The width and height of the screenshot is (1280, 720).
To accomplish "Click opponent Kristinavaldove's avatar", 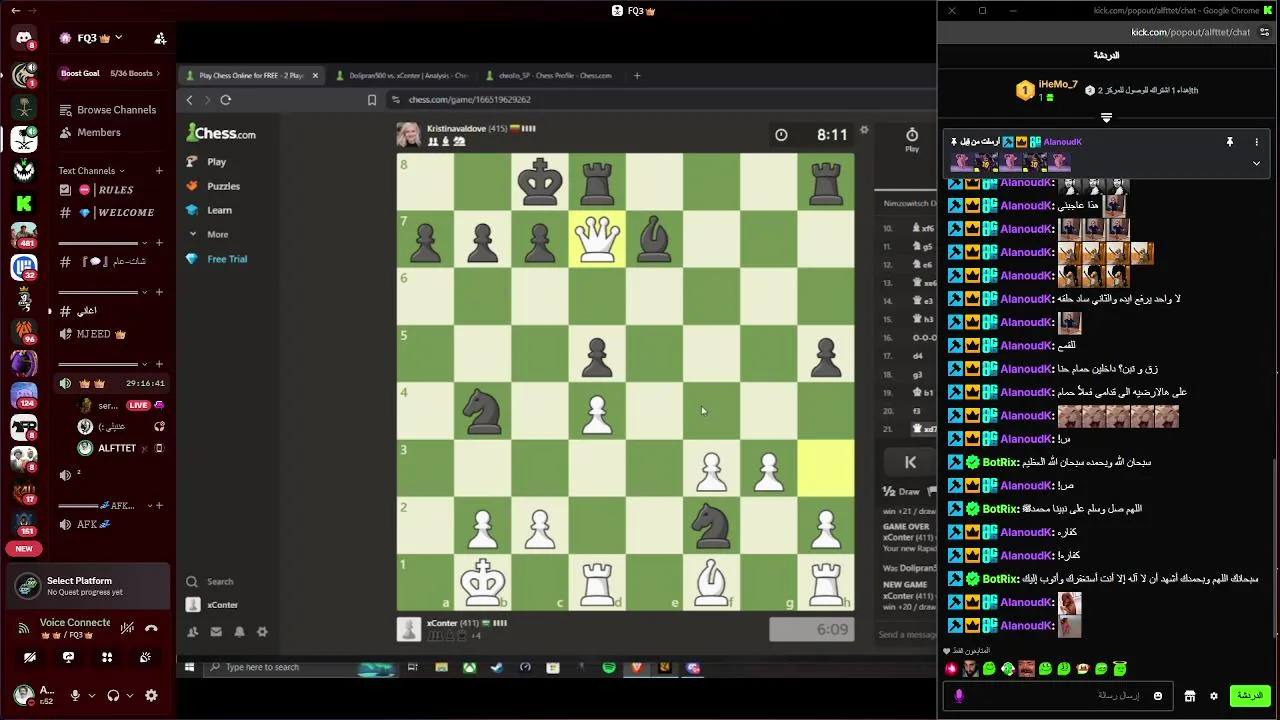I will coord(408,135).
